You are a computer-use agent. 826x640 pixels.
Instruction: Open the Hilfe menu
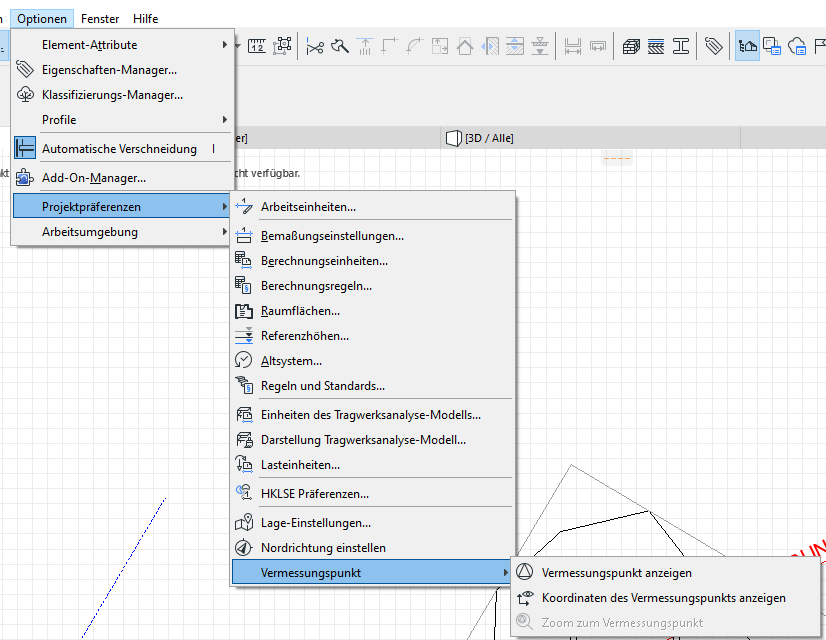point(146,19)
